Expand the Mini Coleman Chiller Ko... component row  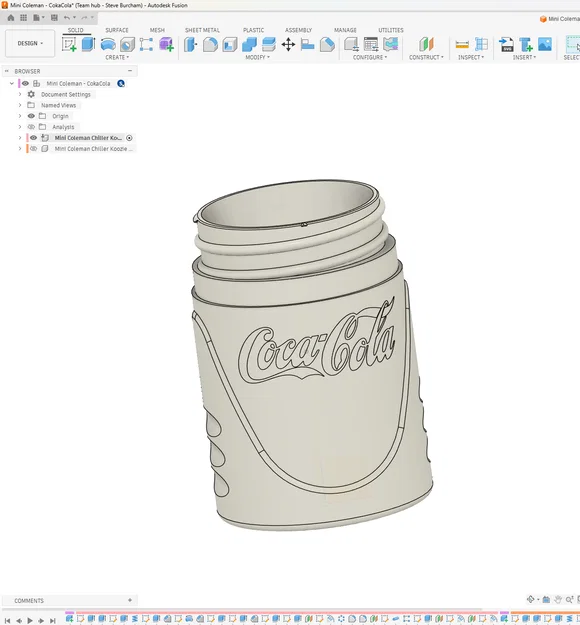pos(20,138)
